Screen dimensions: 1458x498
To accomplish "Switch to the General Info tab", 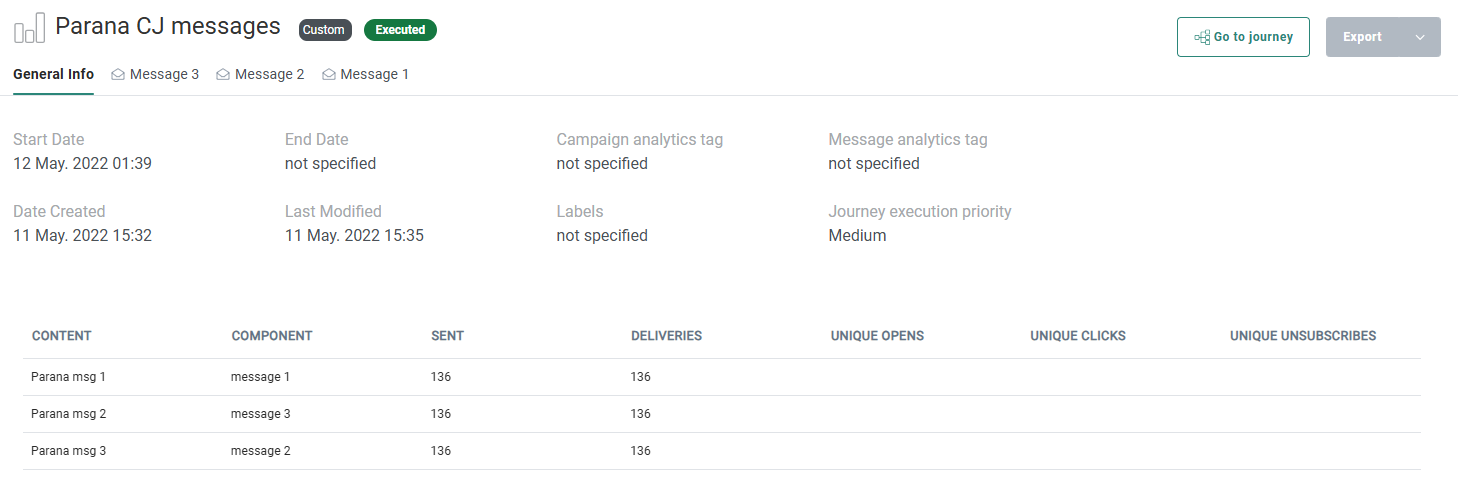I will pos(53,75).
